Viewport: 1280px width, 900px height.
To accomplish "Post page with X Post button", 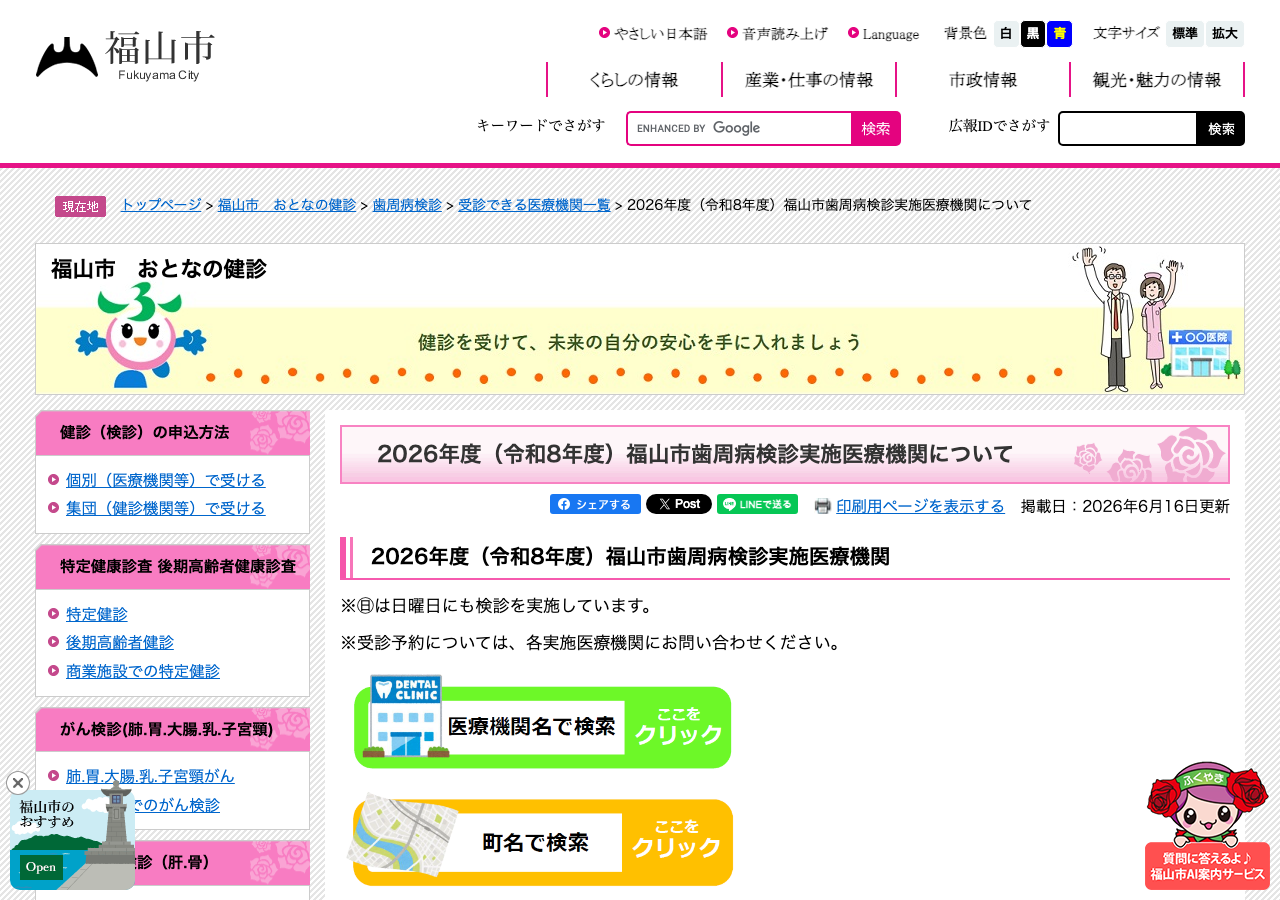I will 679,504.
